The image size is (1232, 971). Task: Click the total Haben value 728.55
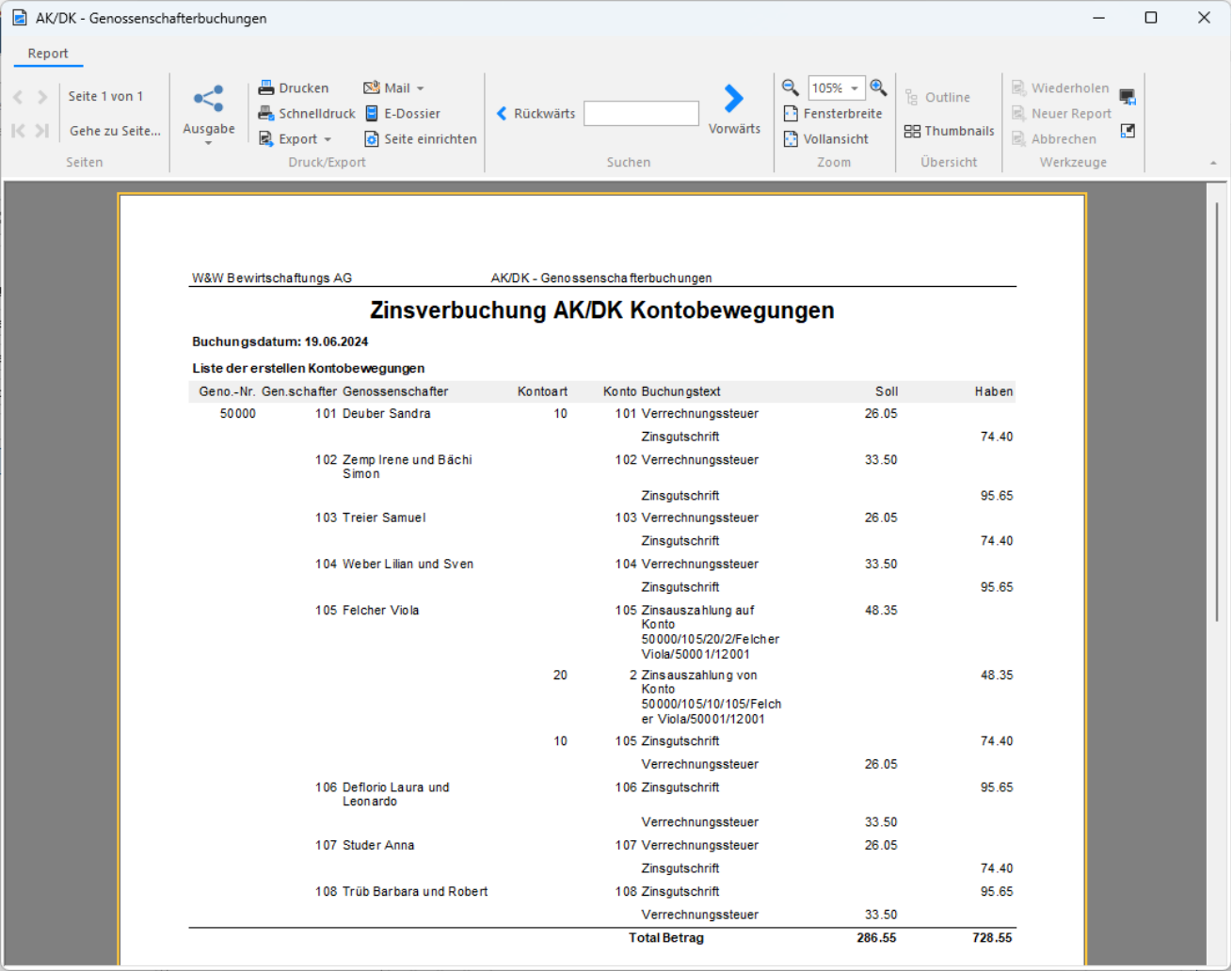[x=993, y=938]
